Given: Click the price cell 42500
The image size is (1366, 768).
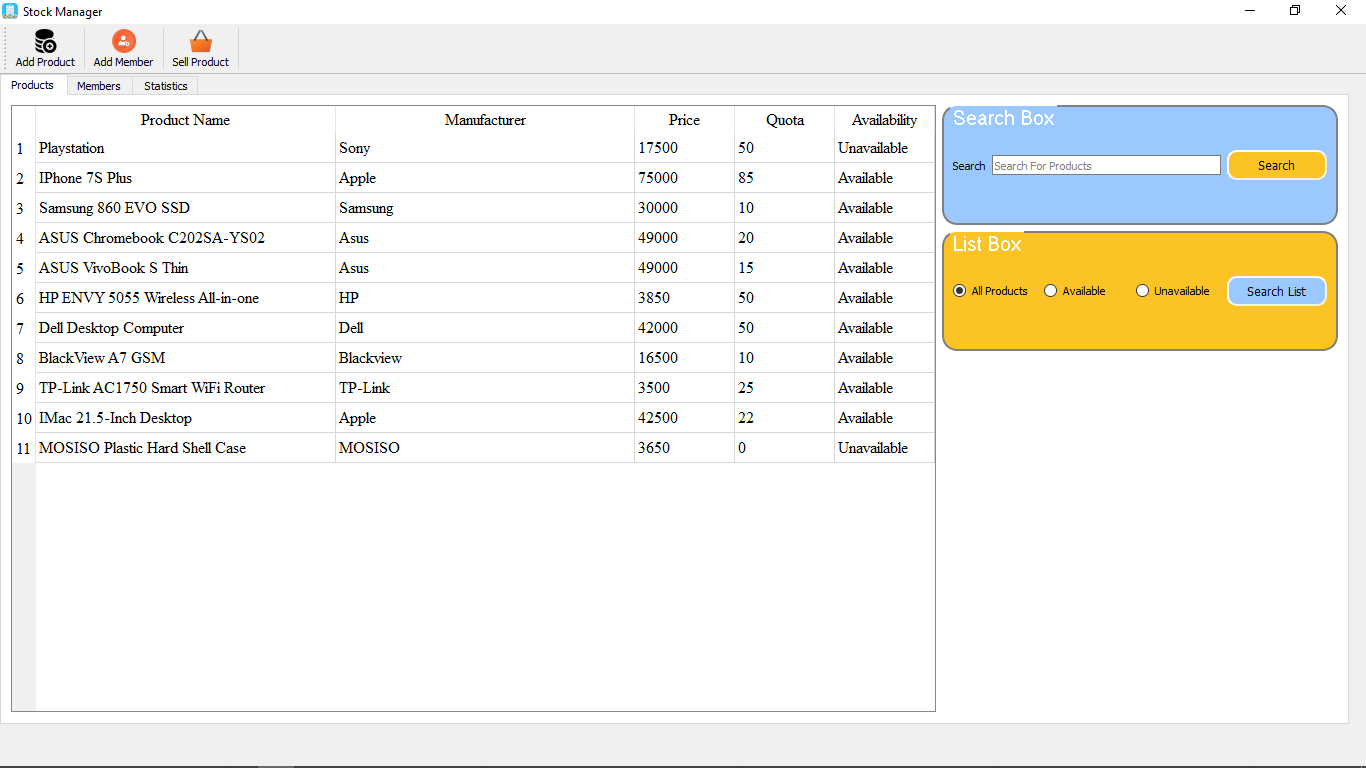Looking at the screenshot, I should coord(685,418).
